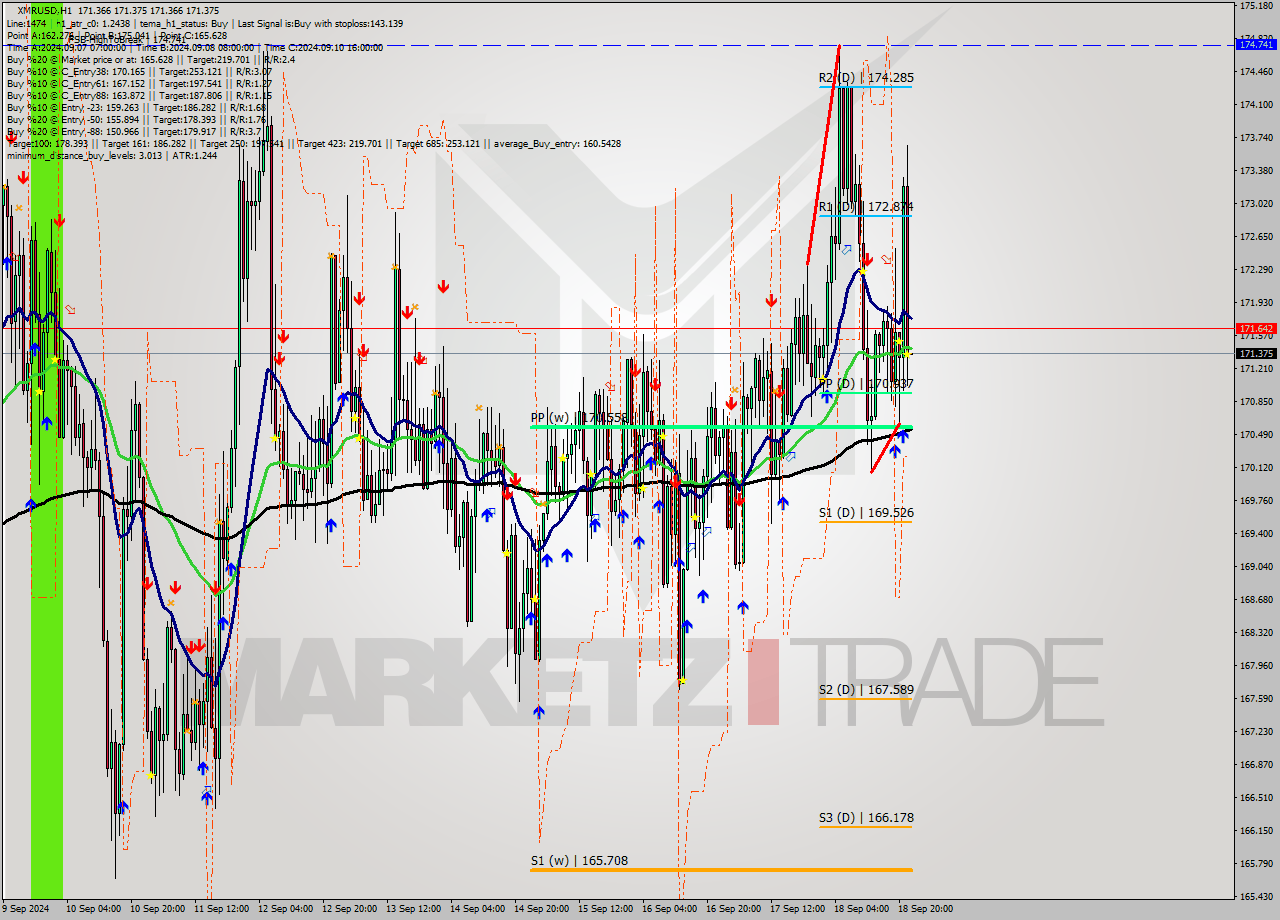Click 'Time C:2024.09.10 16:00:00' text
This screenshot has width=1280, height=920.
pos(325,47)
